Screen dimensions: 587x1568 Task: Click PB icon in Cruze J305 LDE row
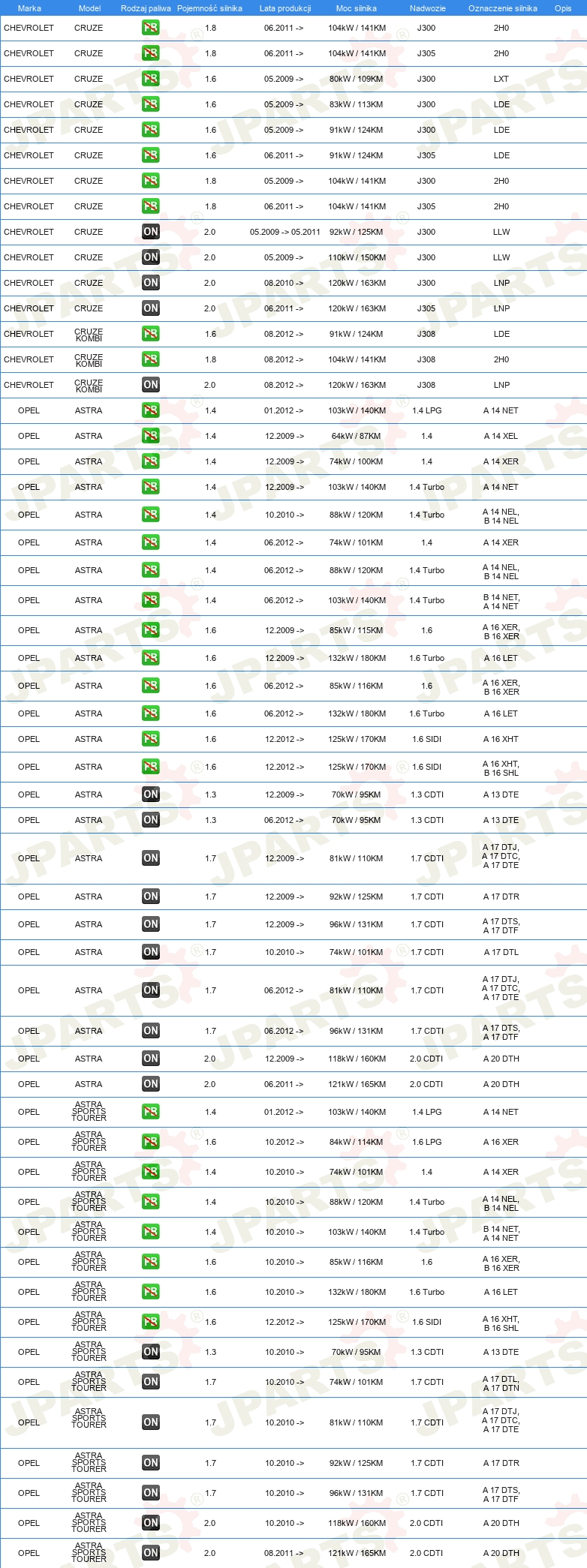coord(151,155)
